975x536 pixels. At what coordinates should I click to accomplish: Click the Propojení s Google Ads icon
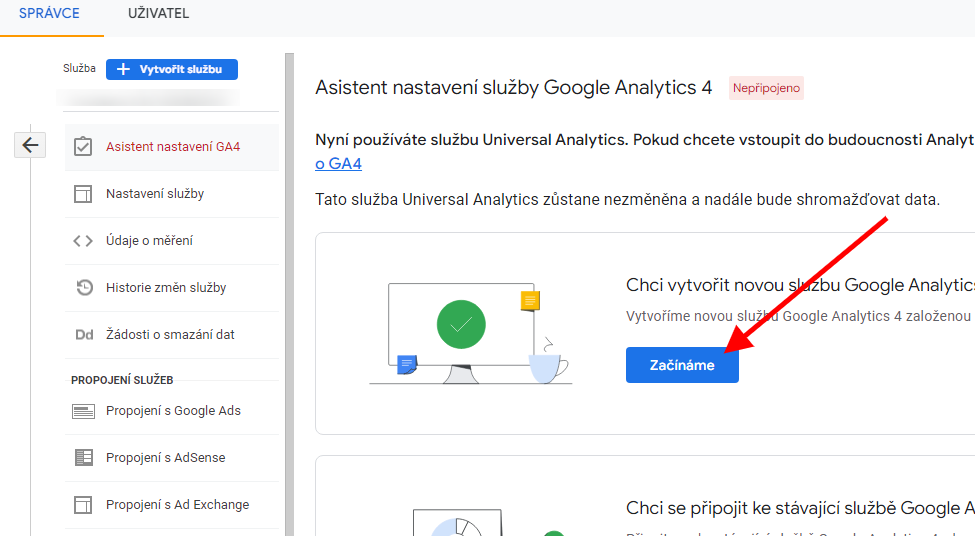pyautogui.click(x=84, y=411)
